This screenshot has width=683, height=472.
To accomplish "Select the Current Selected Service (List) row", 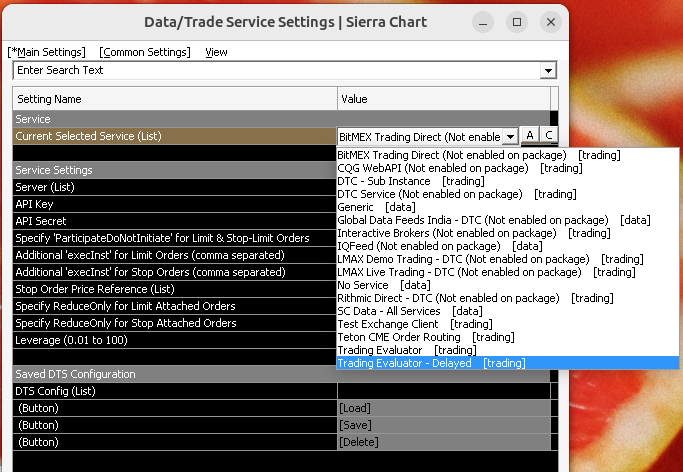I will coord(175,136).
